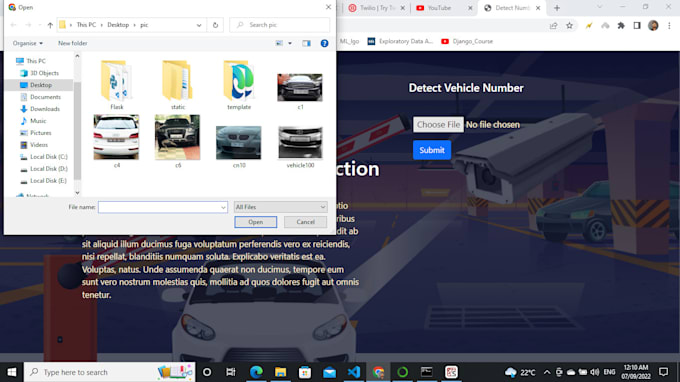Select the c6 car image

(x=178, y=141)
